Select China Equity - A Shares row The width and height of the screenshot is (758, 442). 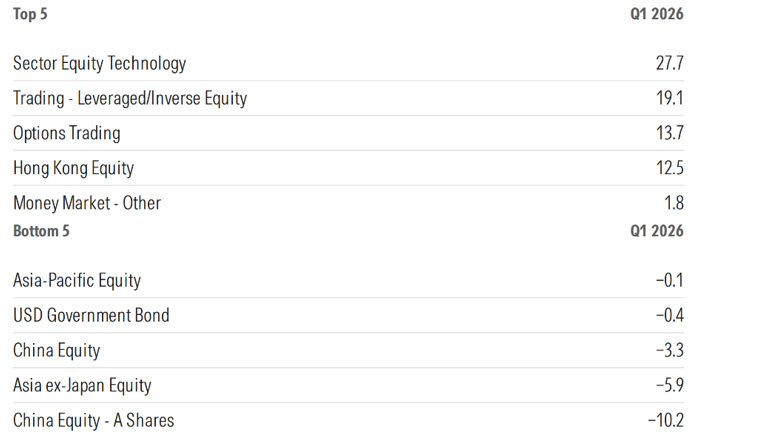coord(348,421)
